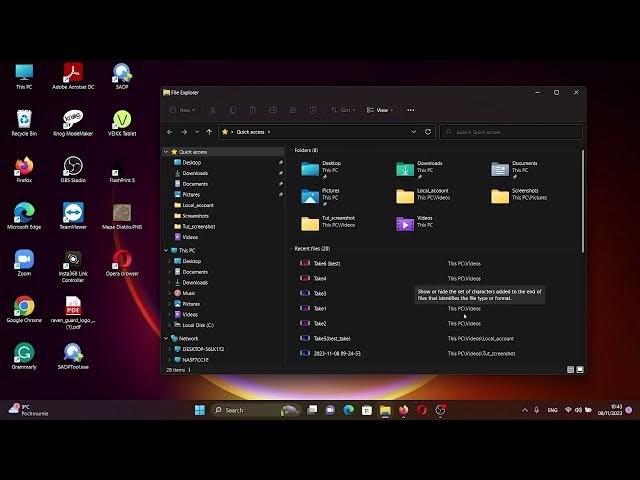This screenshot has width=640, height=480.
Task: Collapse the Recent files (20) group header
Action: click(291, 249)
